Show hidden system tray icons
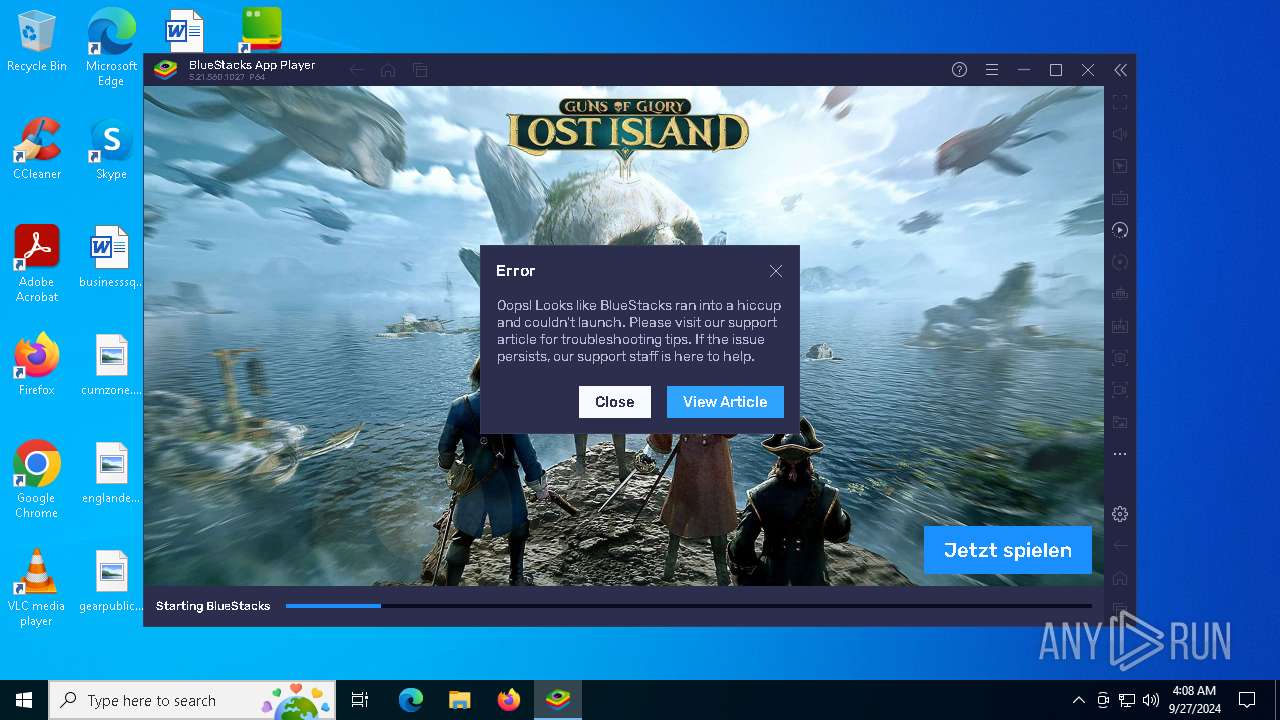The image size is (1280, 720). tap(1078, 700)
